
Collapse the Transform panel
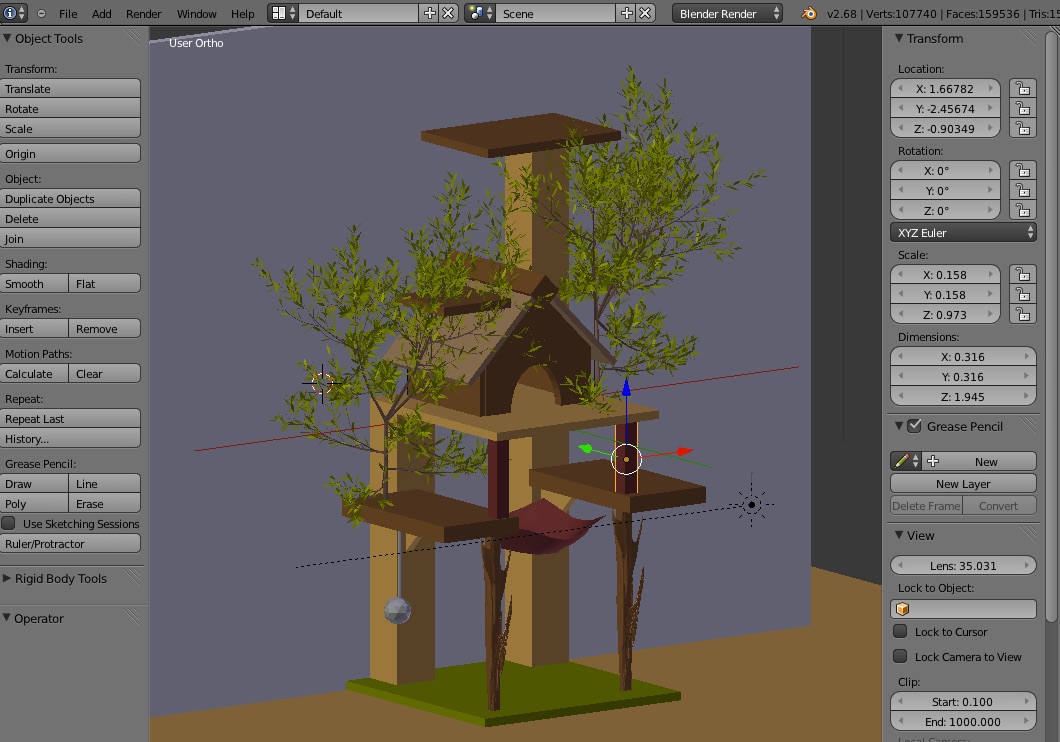coord(899,39)
